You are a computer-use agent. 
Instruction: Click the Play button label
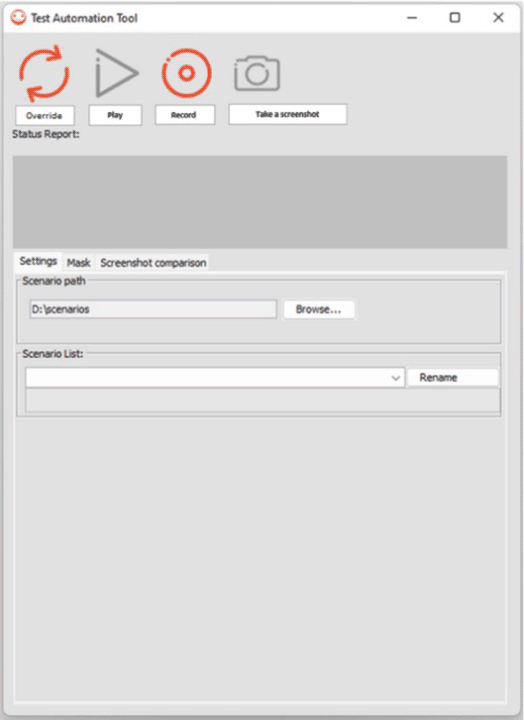[115, 115]
